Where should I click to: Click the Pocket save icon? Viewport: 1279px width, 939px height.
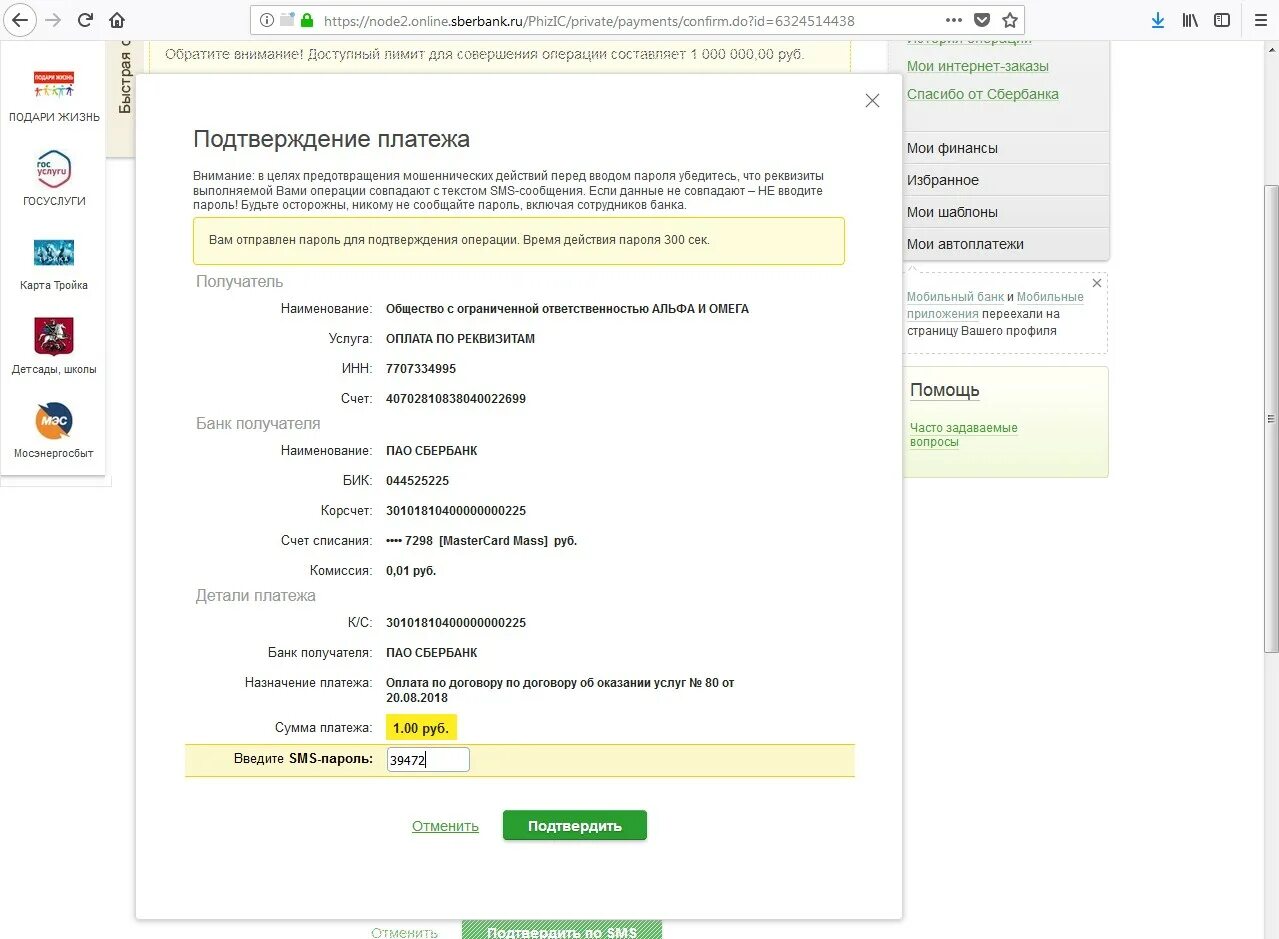point(982,20)
